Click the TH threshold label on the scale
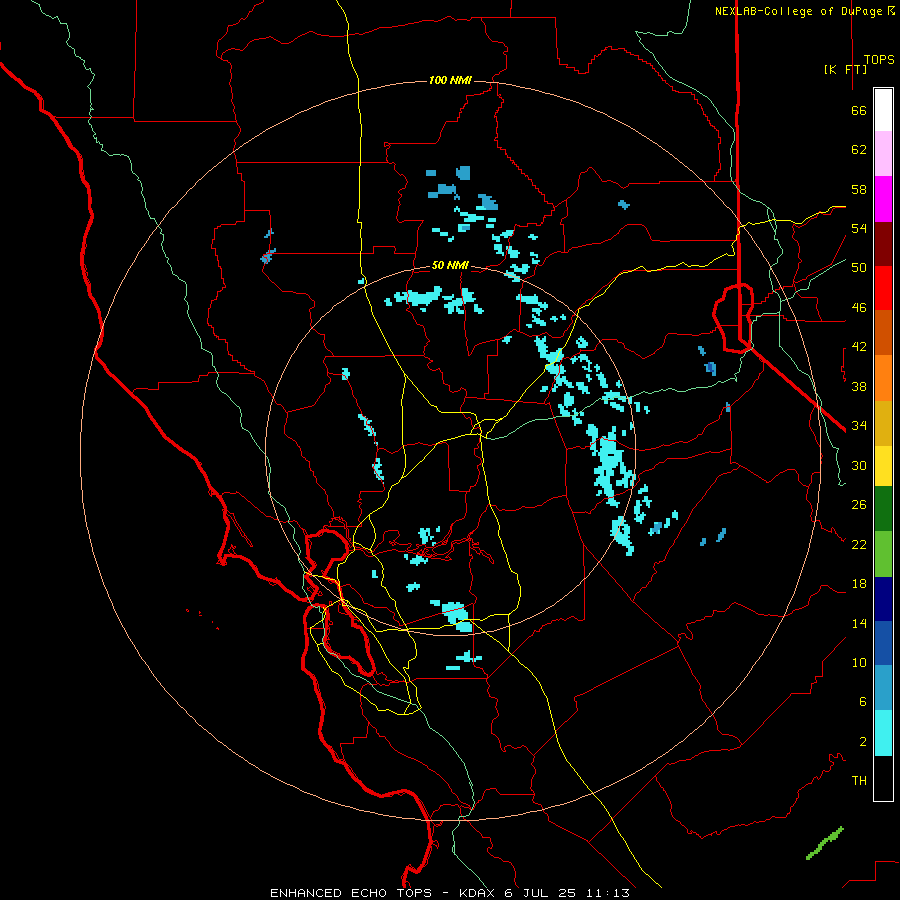The width and height of the screenshot is (900, 900). click(x=859, y=781)
